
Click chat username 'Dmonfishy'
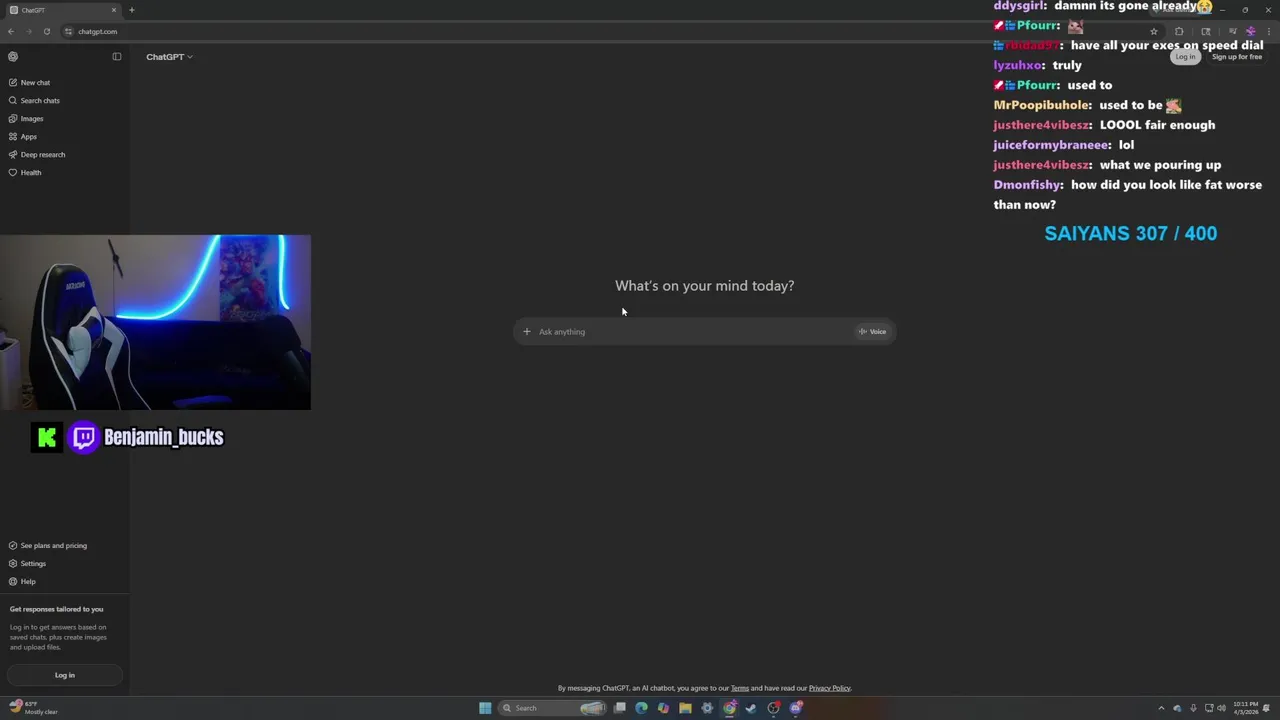(1027, 185)
